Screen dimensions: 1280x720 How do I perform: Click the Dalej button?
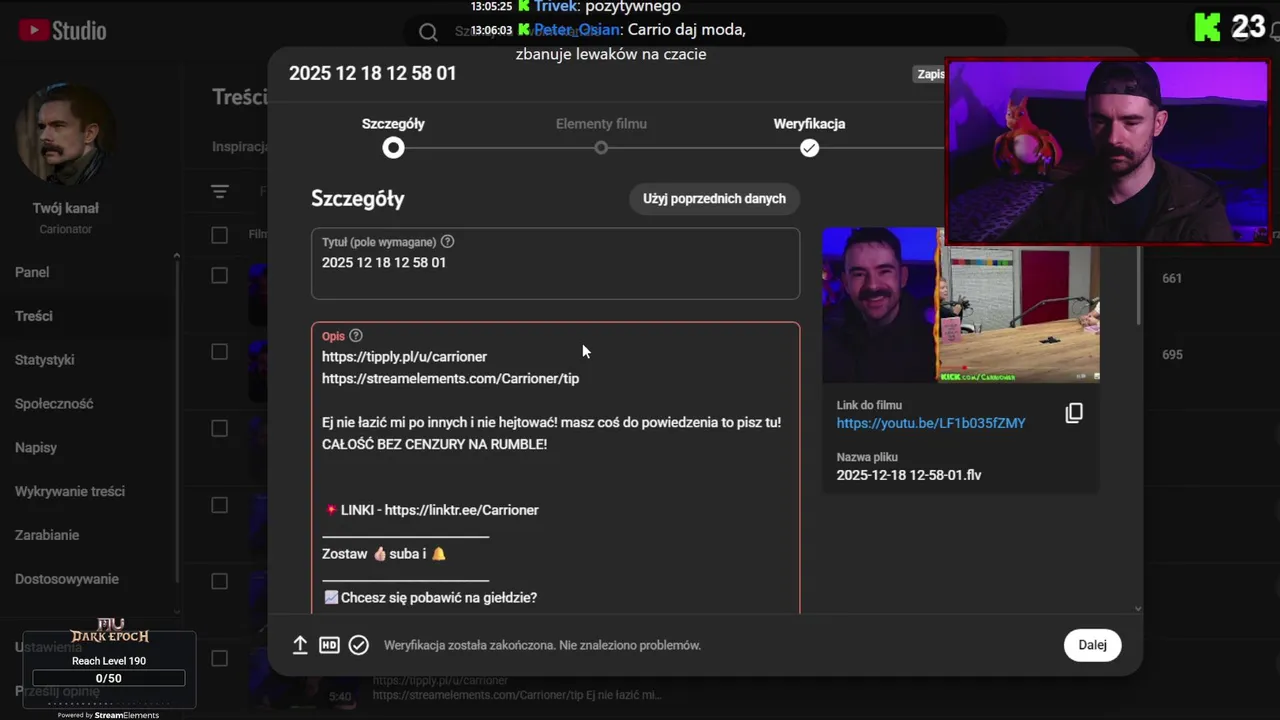[x=1092, y=645]
